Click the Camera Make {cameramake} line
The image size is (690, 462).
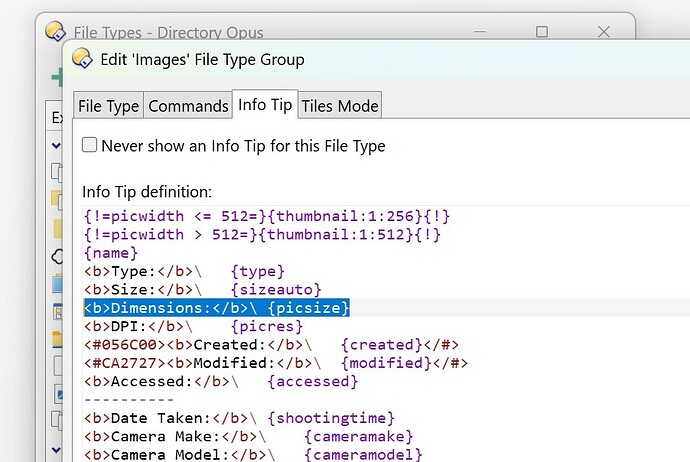[249, 436]
